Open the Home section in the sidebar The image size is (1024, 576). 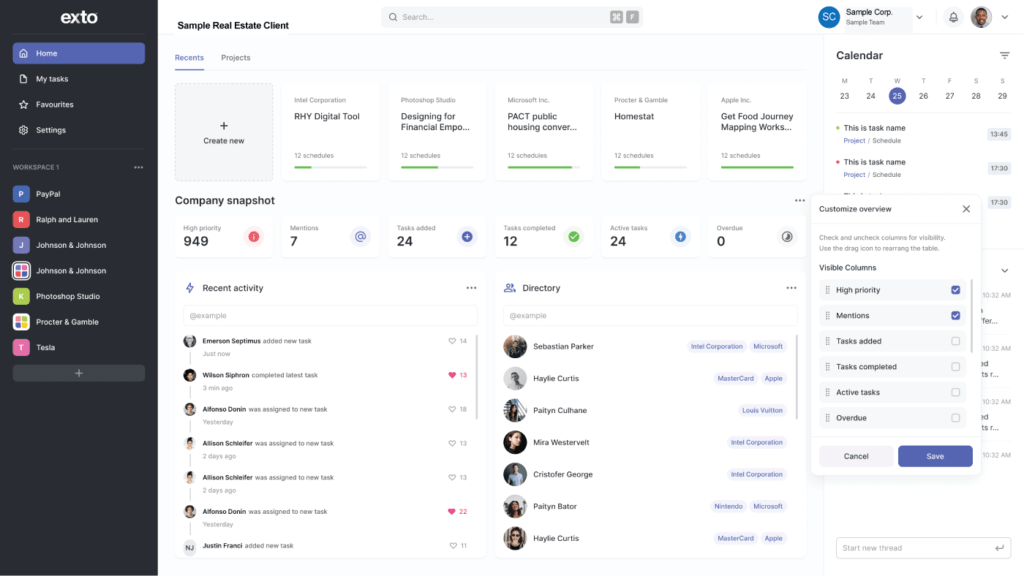click(x=45, y=52)
